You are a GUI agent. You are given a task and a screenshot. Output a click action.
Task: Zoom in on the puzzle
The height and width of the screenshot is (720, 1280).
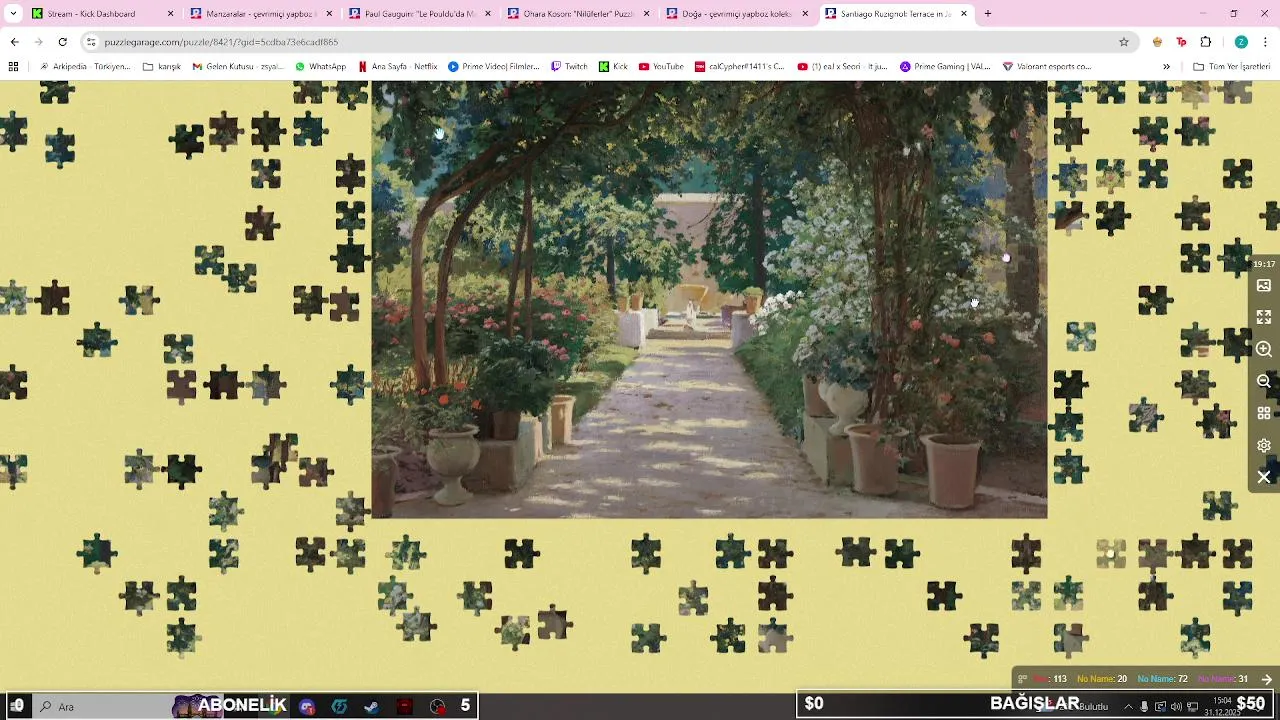pyautogui.click(x=1264, y=349)
